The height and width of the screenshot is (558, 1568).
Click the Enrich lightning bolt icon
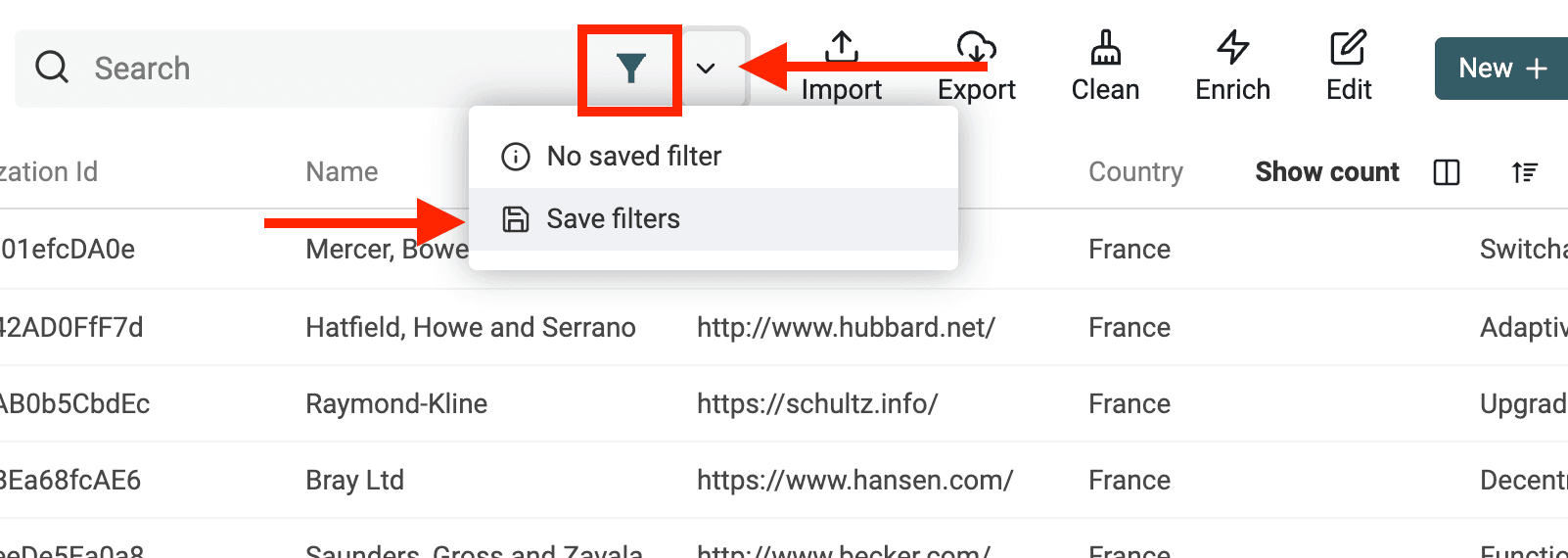(1232, 47)
